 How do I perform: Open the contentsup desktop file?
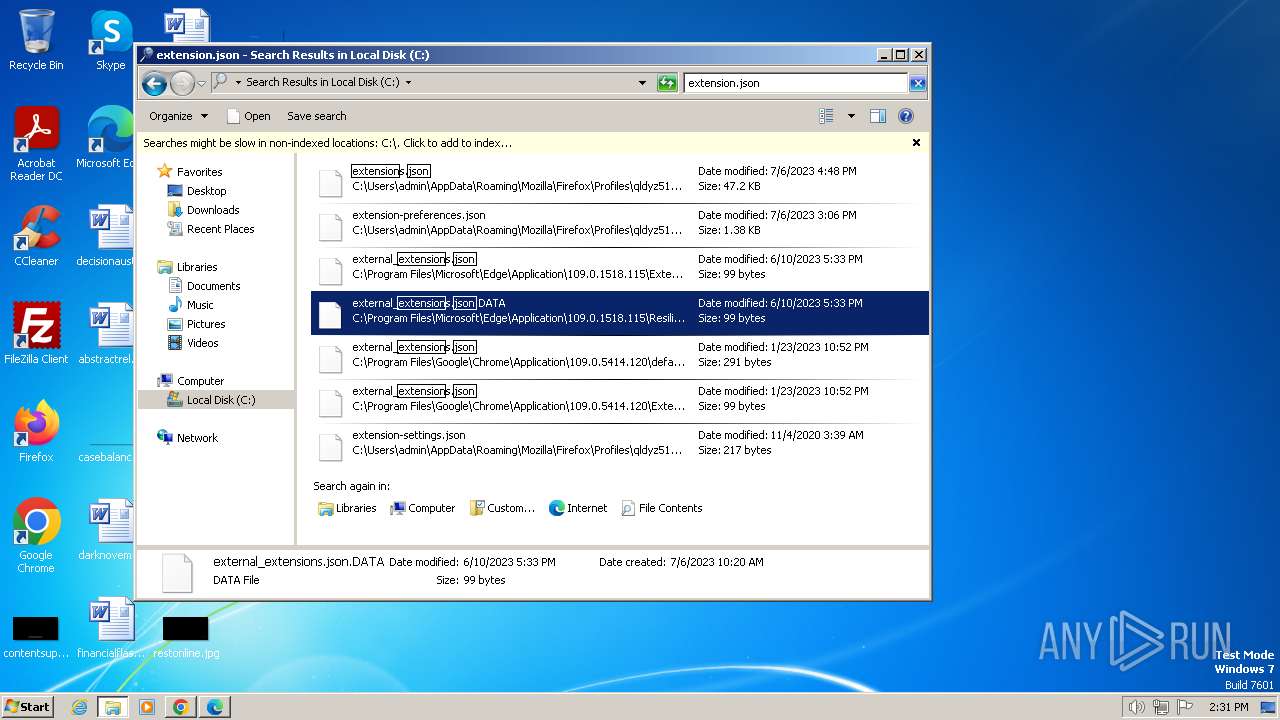point(36,638)
